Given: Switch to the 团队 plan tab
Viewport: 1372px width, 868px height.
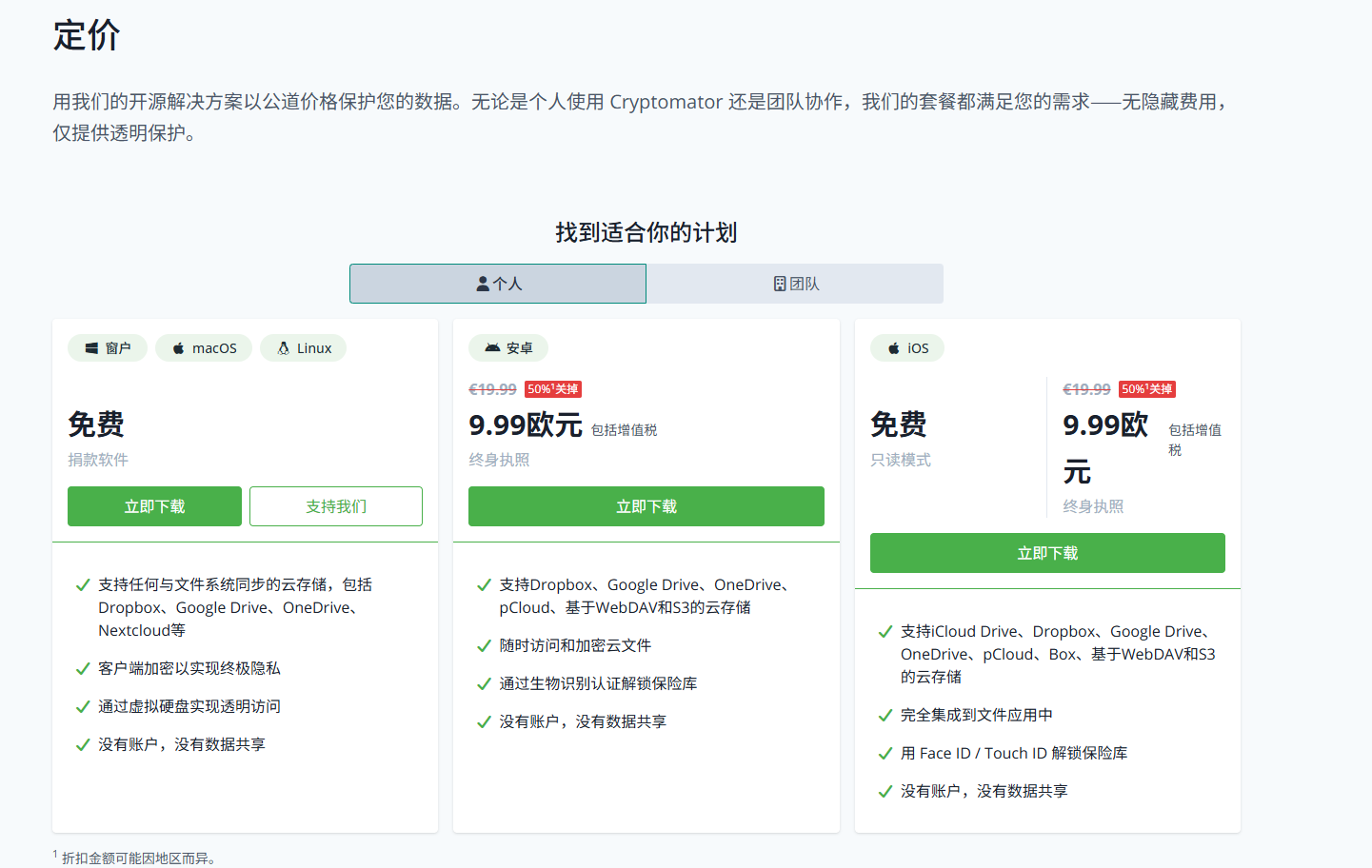Looking at the screenshot, I should click(x=795, y=284).
